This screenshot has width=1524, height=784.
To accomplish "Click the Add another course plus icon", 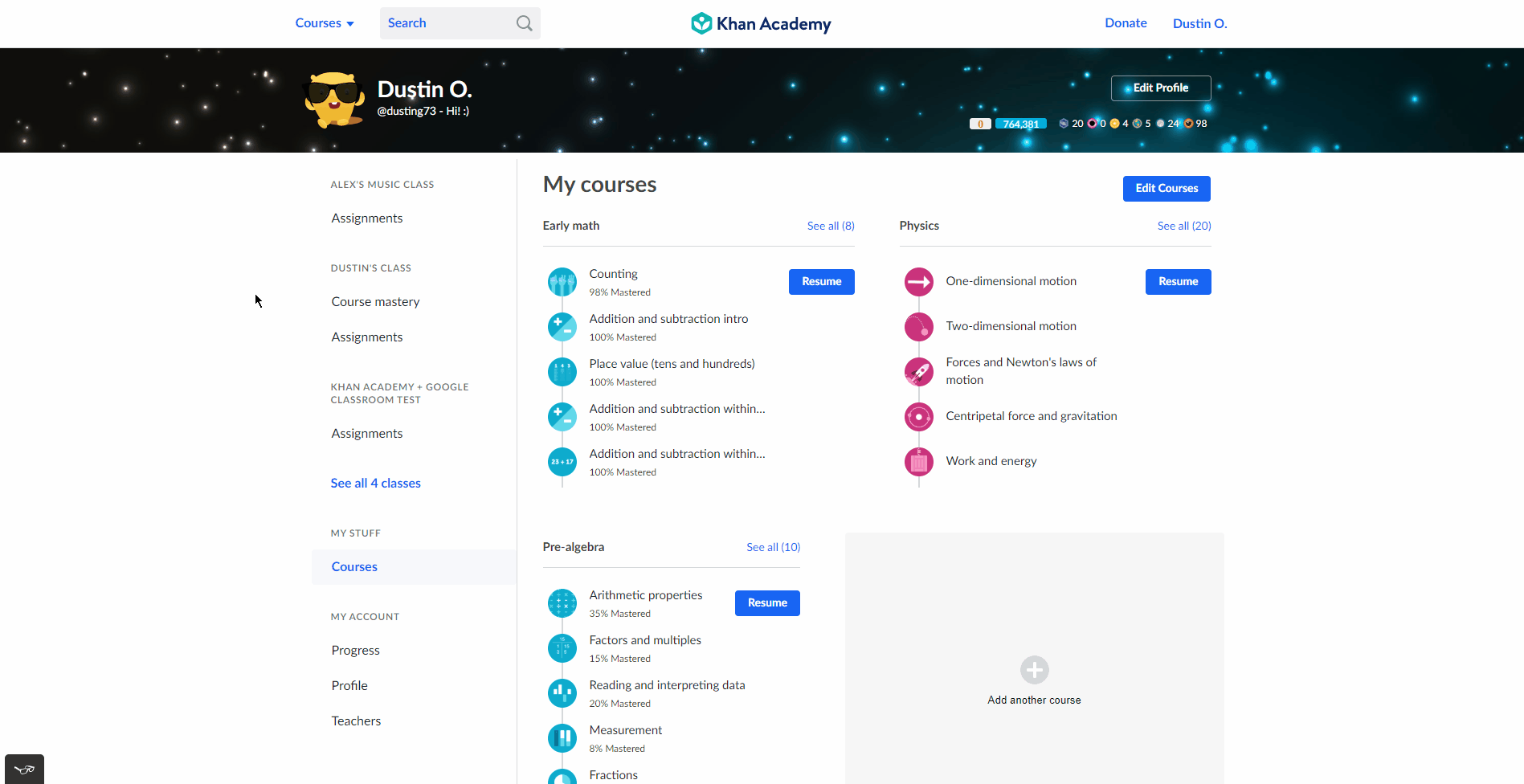I will tap(1035, 670).
